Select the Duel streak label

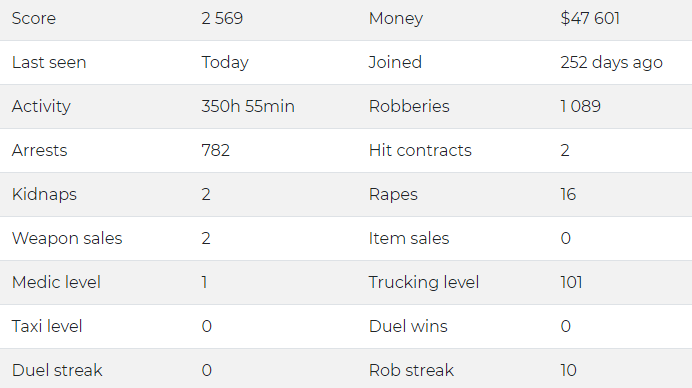57,370
